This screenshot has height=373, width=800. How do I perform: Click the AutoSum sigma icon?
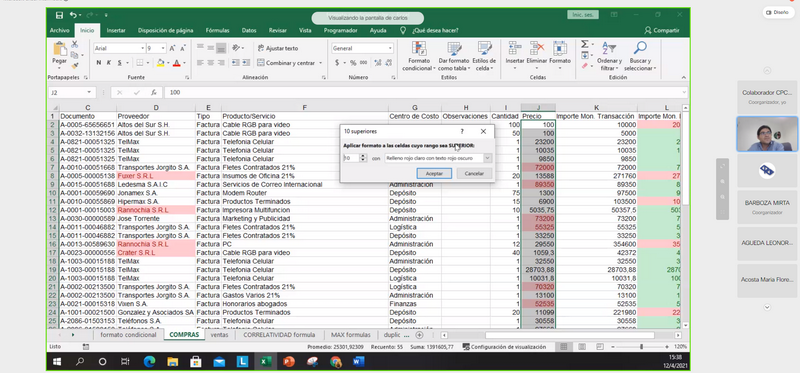point(585,44)
